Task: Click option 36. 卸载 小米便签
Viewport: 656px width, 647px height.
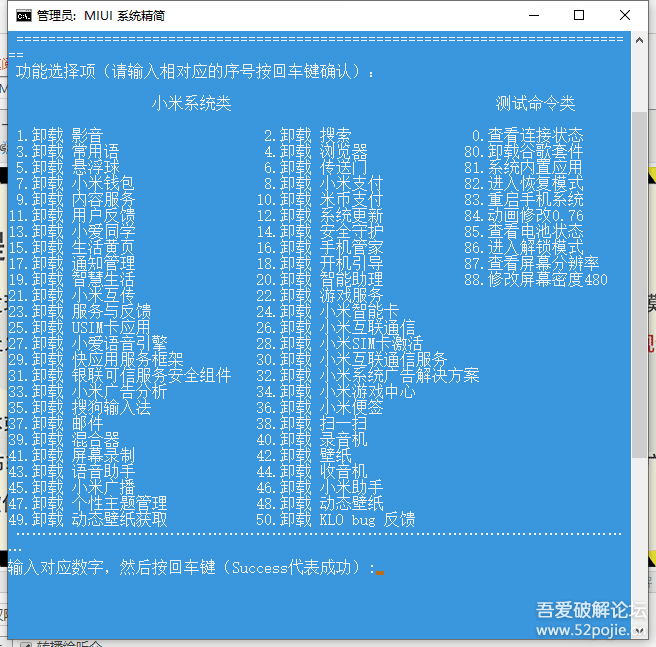Action: coord(320,407)
